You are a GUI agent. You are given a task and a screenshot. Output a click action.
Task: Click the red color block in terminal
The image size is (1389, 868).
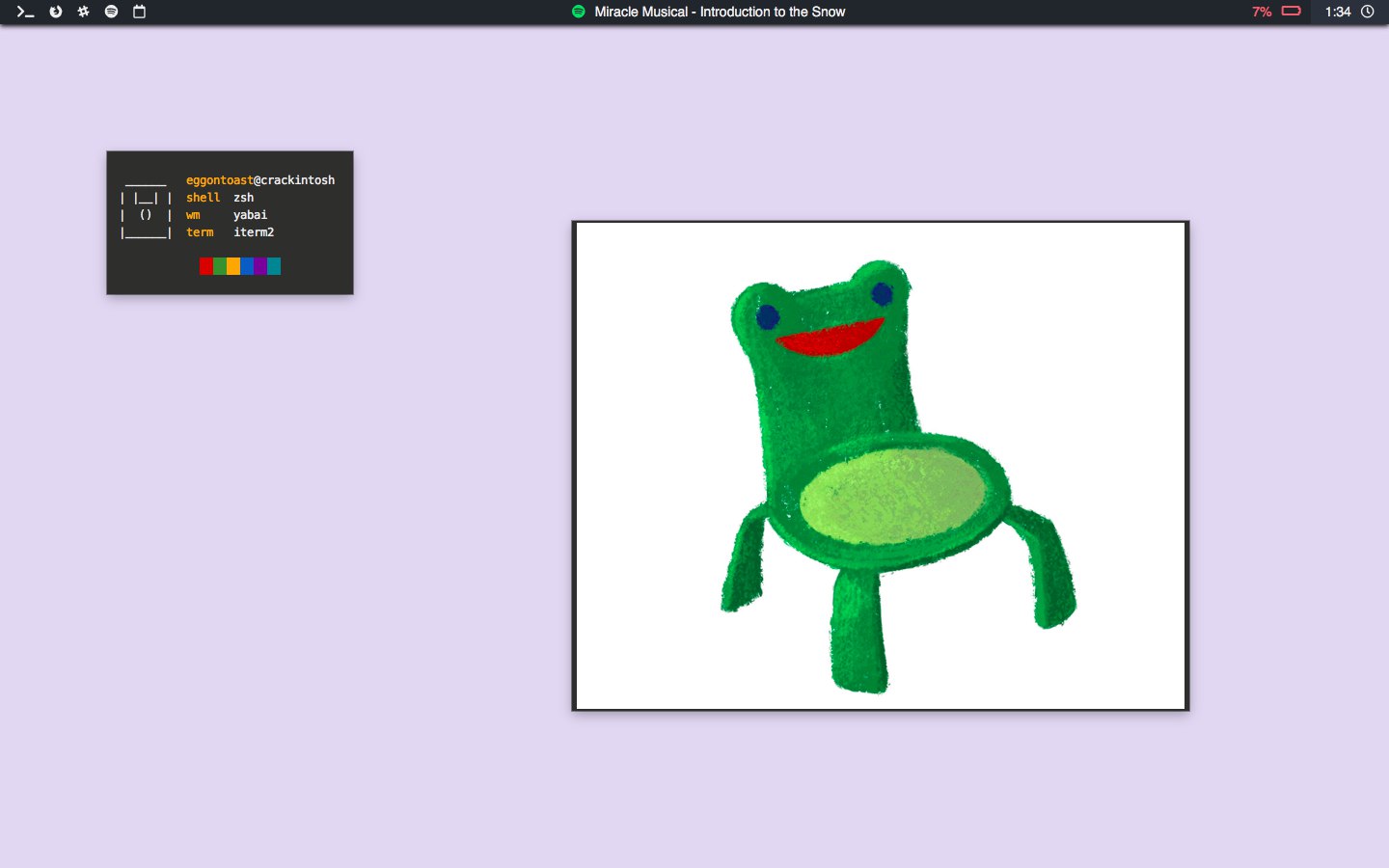tap(205, 266)
